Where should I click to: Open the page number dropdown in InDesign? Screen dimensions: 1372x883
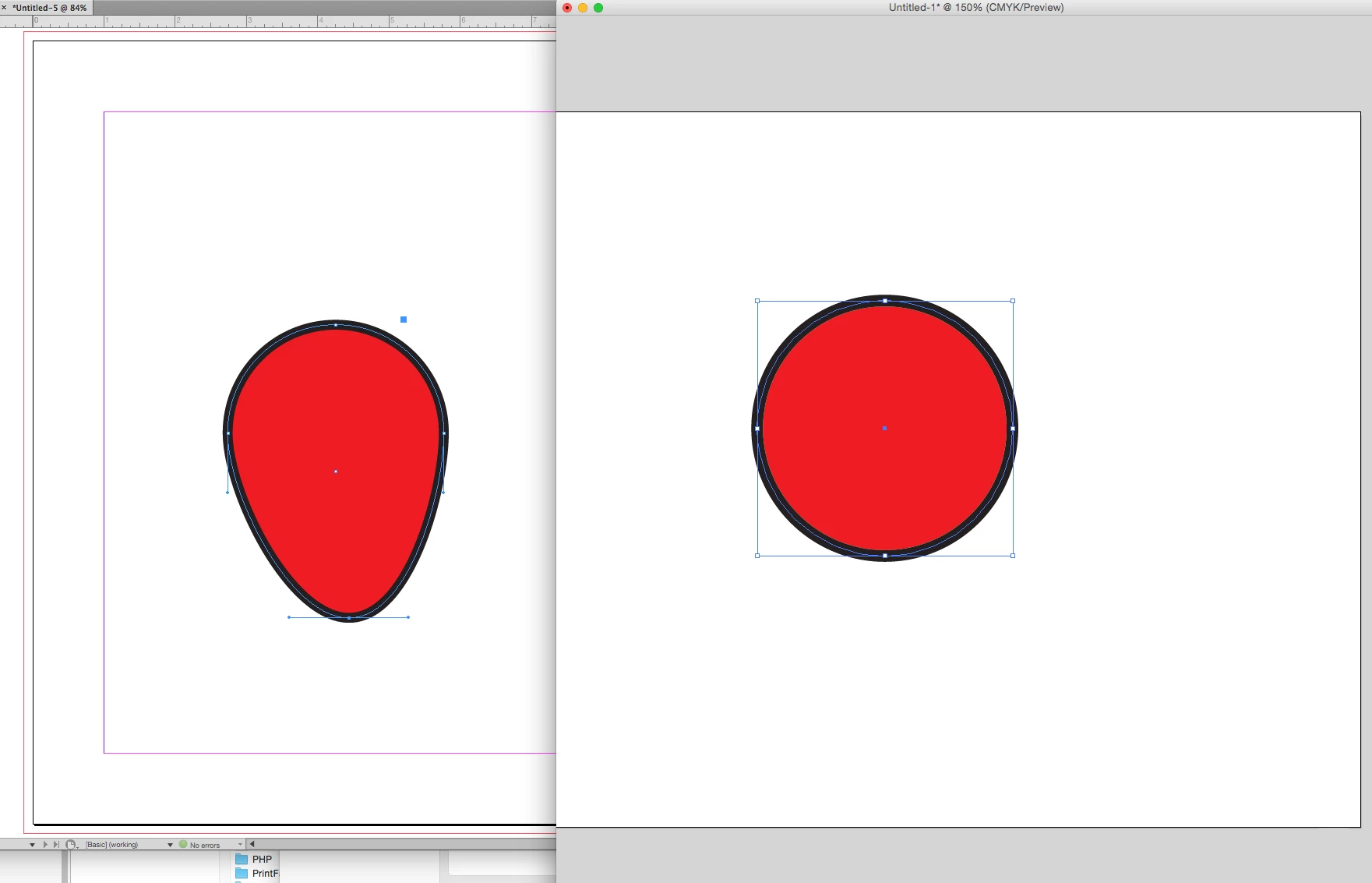click(32, 845)
